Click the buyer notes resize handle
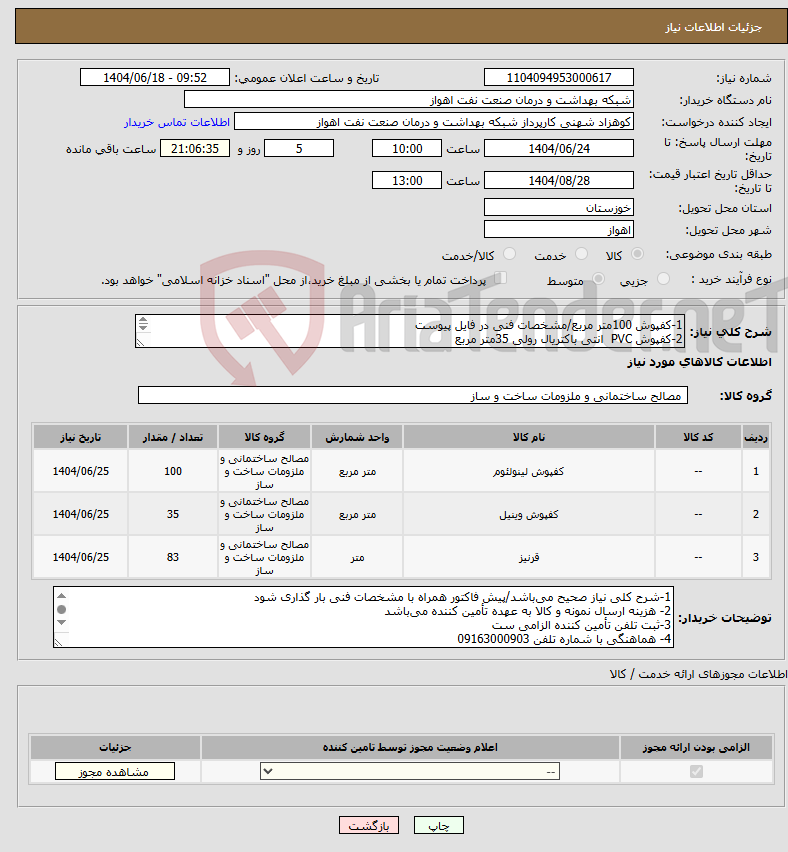 (59, 642)
